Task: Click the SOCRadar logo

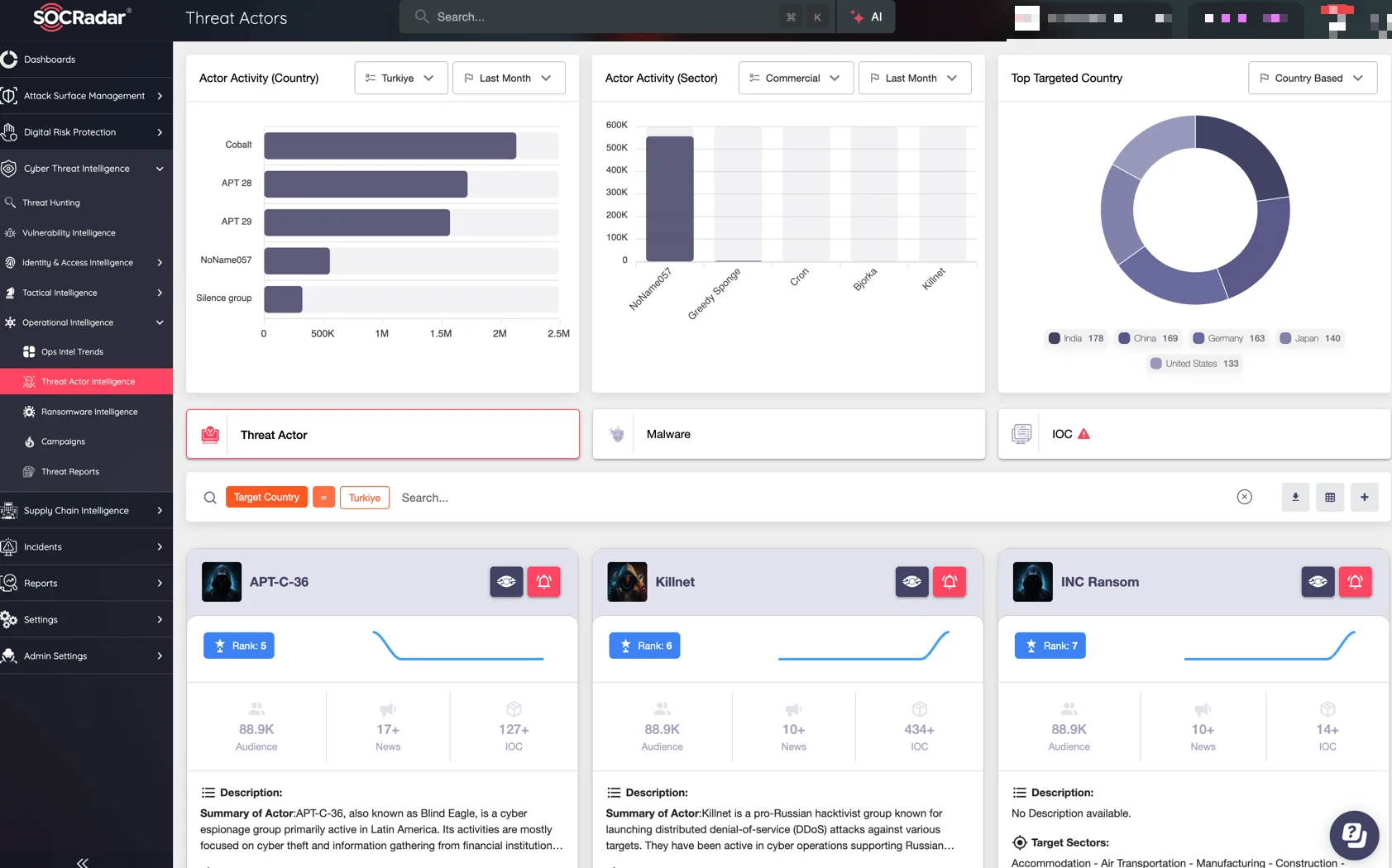Action: (81, 17)
